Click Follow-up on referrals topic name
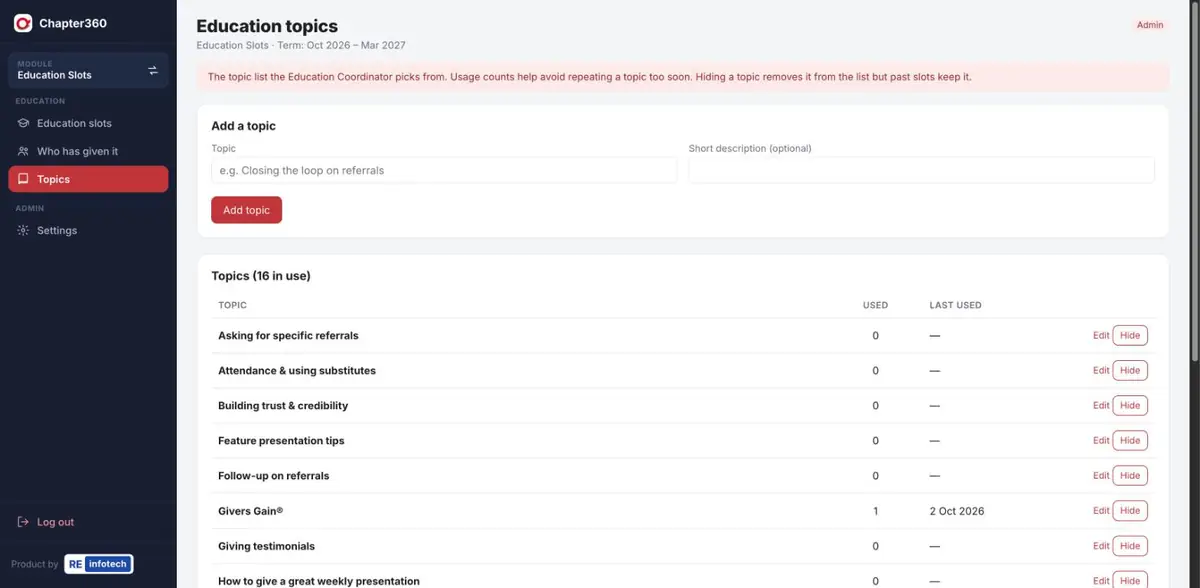 tap(274, 476)
